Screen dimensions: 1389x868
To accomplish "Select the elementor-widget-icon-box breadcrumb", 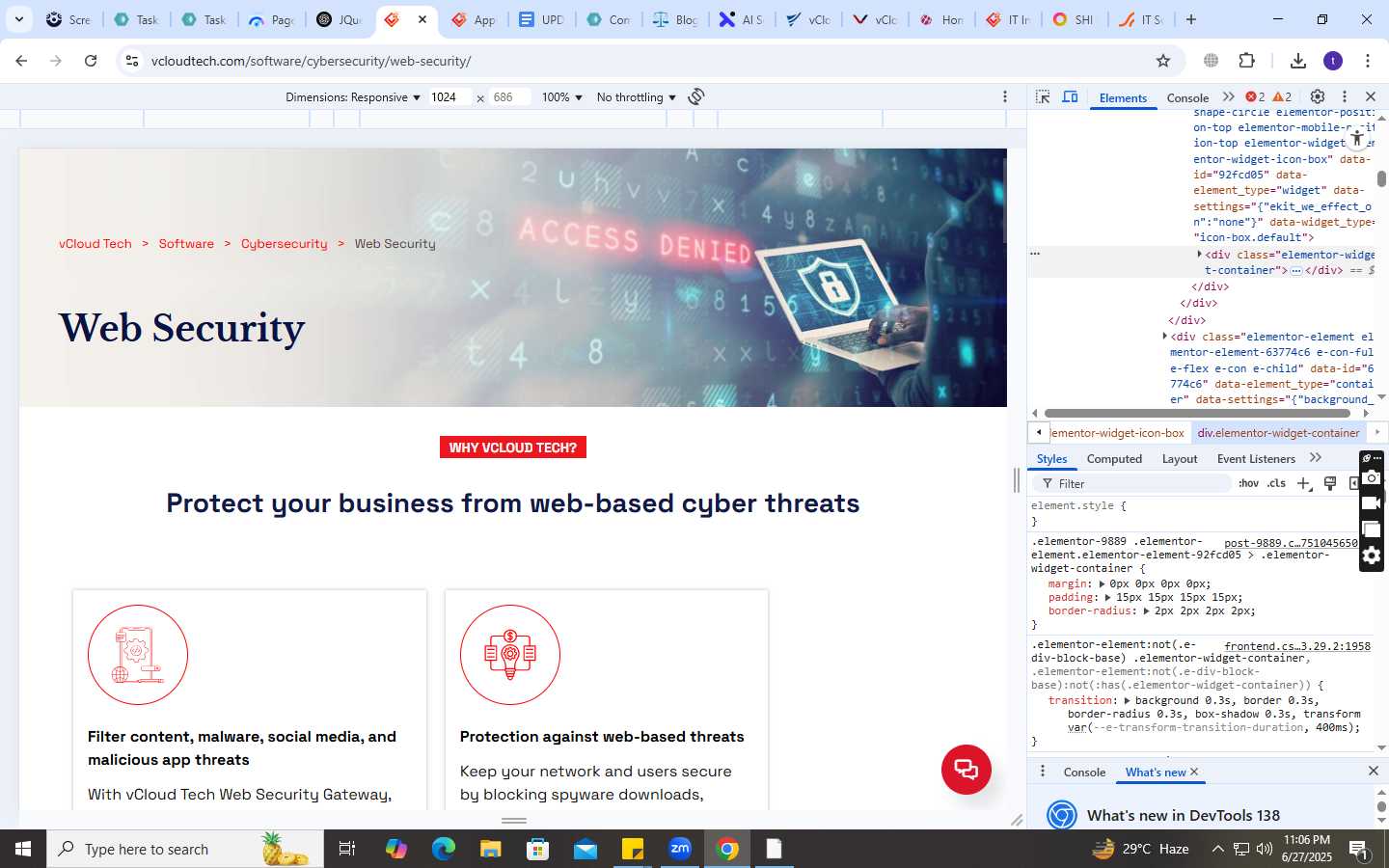I will coord(1118,433).
